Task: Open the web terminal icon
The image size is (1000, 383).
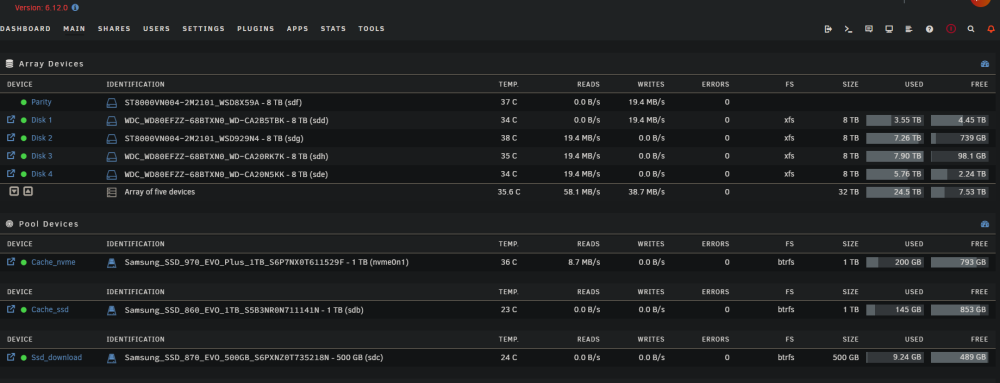Action: coord(848,29)
